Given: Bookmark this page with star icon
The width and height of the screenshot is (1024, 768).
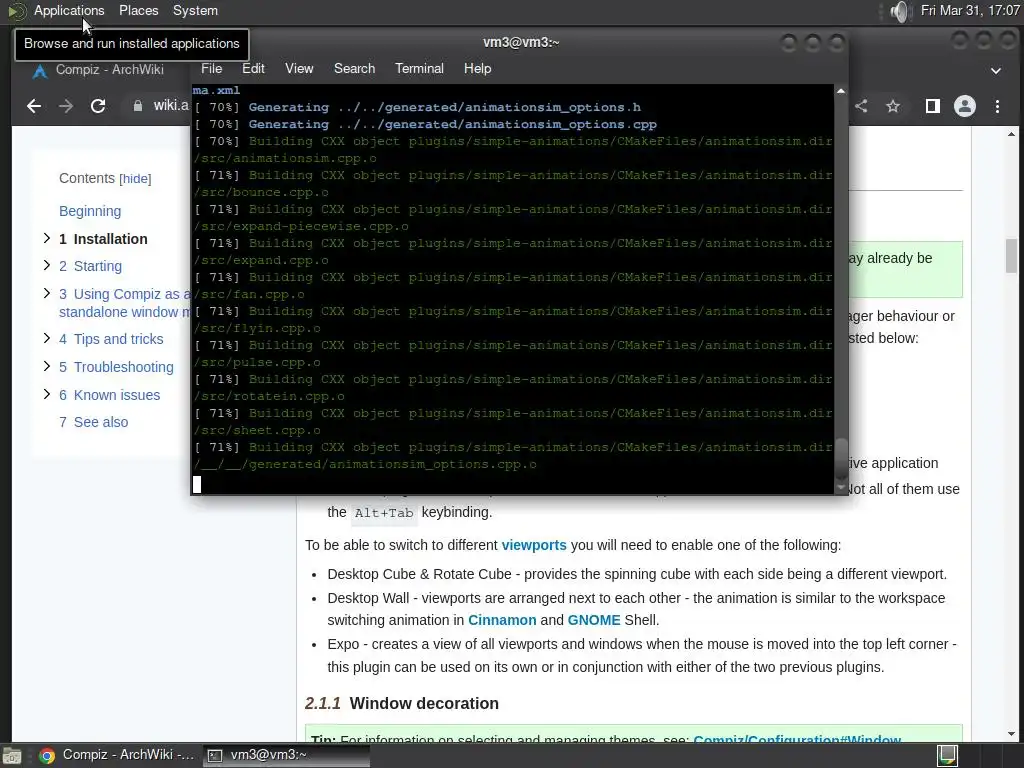Looking at the screenshot, I should click(893, 106).
